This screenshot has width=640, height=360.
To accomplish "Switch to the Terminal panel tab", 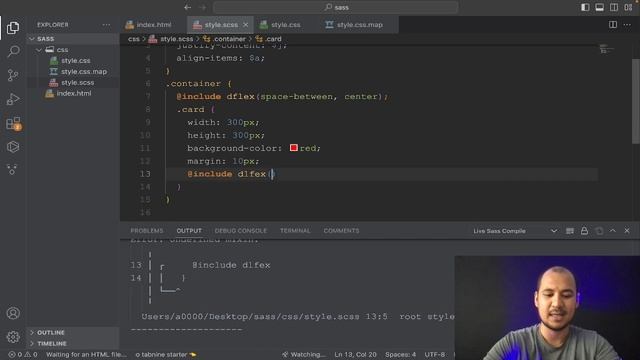I will pyautogui.click(x=295, y=231).
